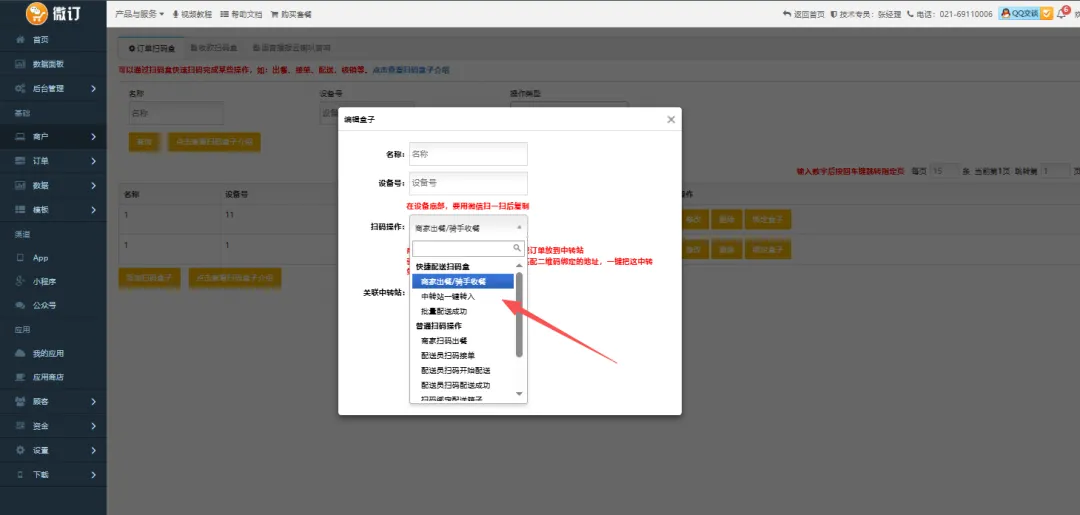This screenshot has width=1080, height=515.
Task: Click the 查询 button
Action: (x=145, y=142)
